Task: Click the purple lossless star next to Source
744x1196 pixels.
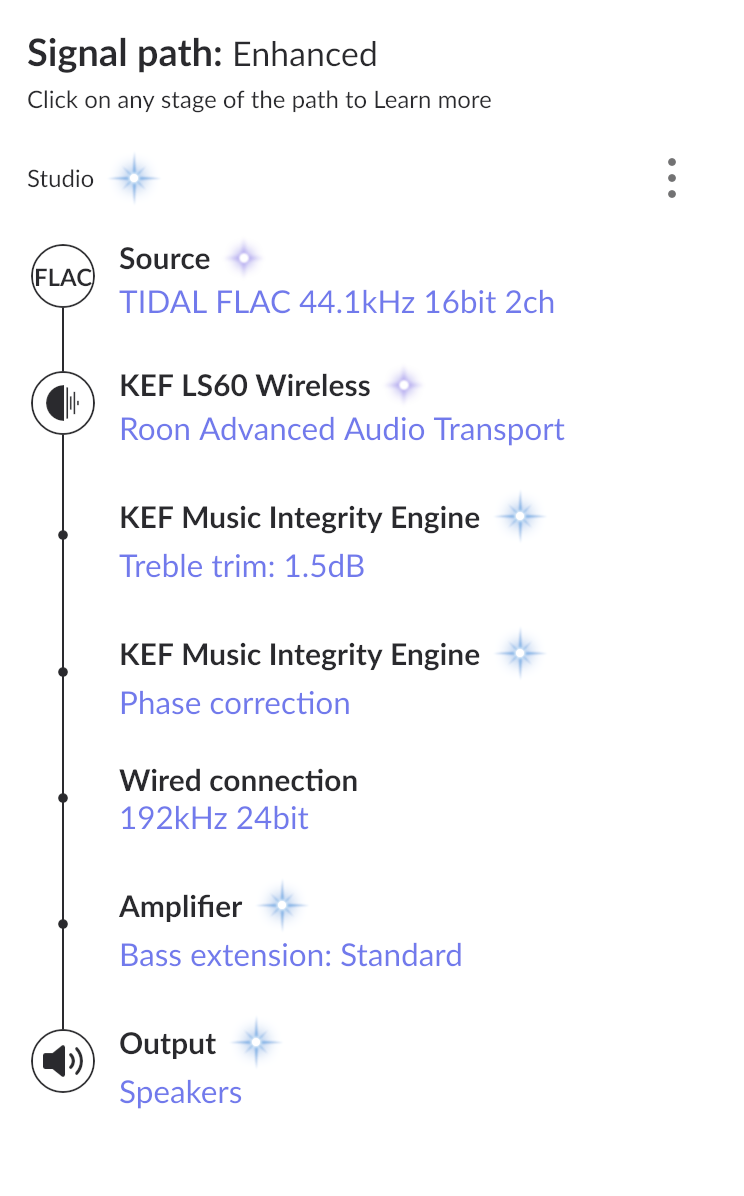Action: (x=244, y=259)
